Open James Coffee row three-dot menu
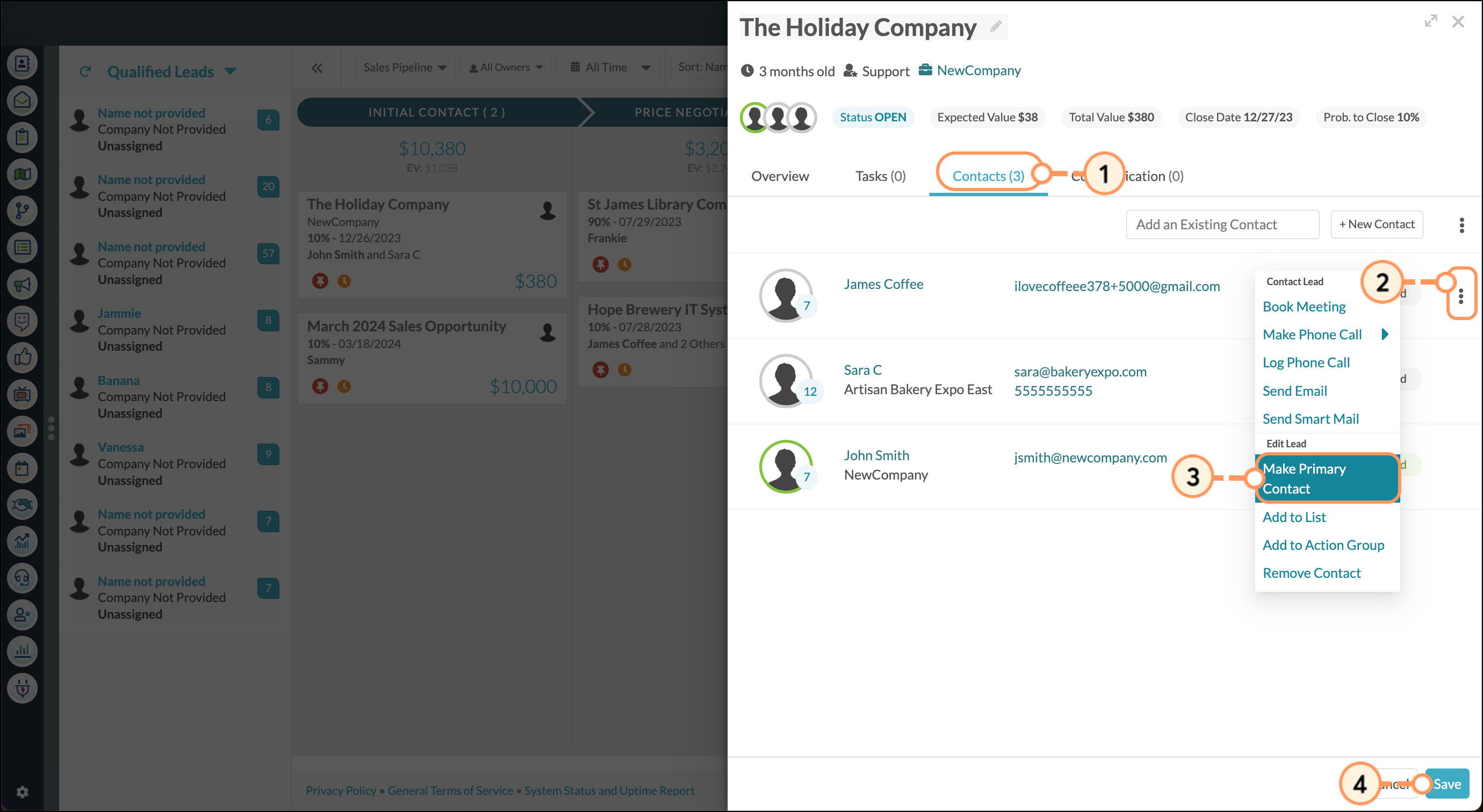 (x=1461, y=296)
